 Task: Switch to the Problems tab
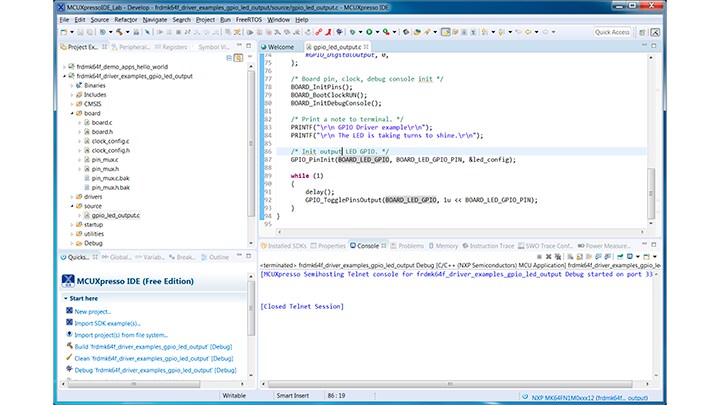tap(411, 245)
